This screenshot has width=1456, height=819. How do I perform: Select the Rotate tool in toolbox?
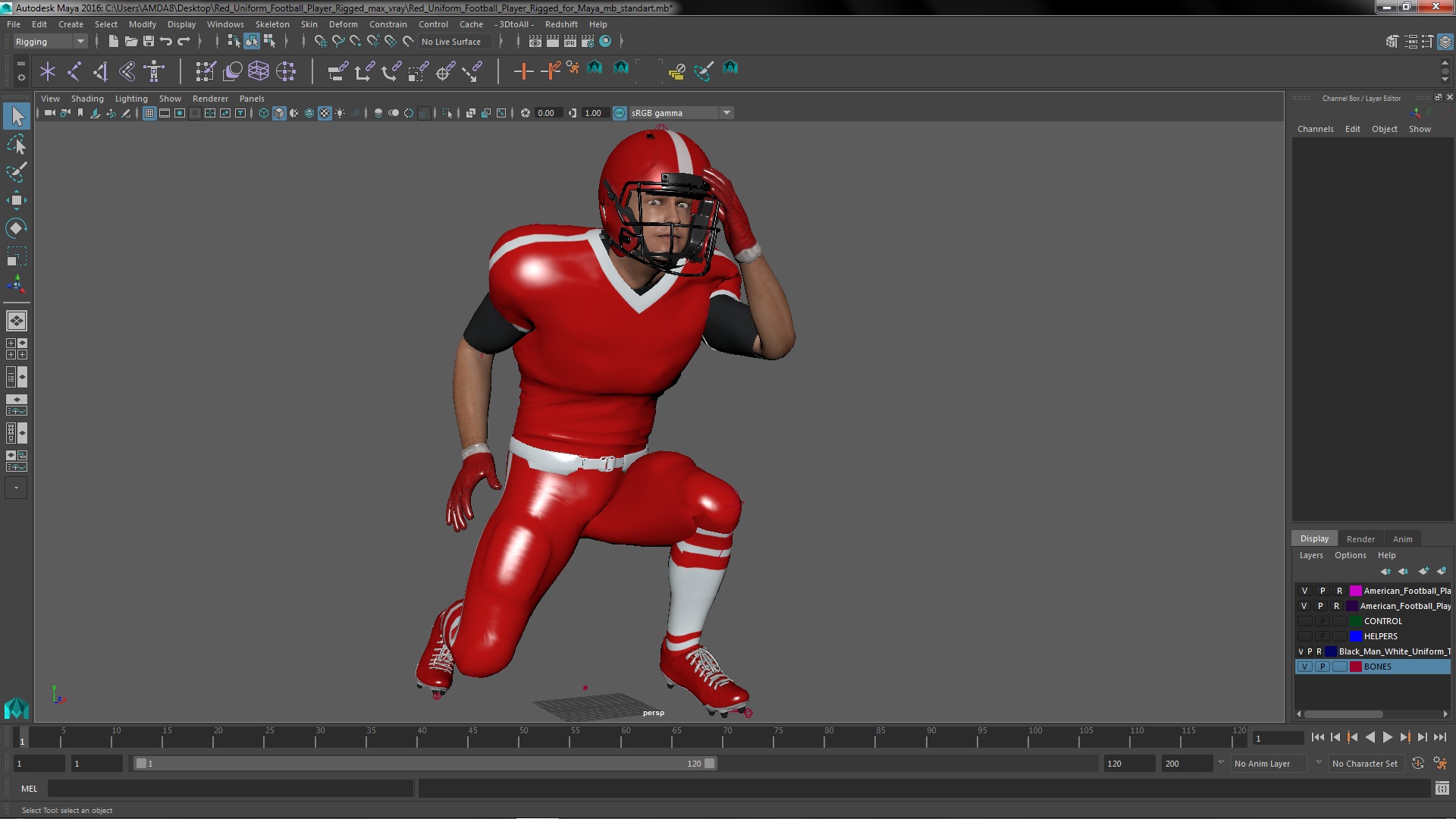pyautogui.click(x=16, y=228)
